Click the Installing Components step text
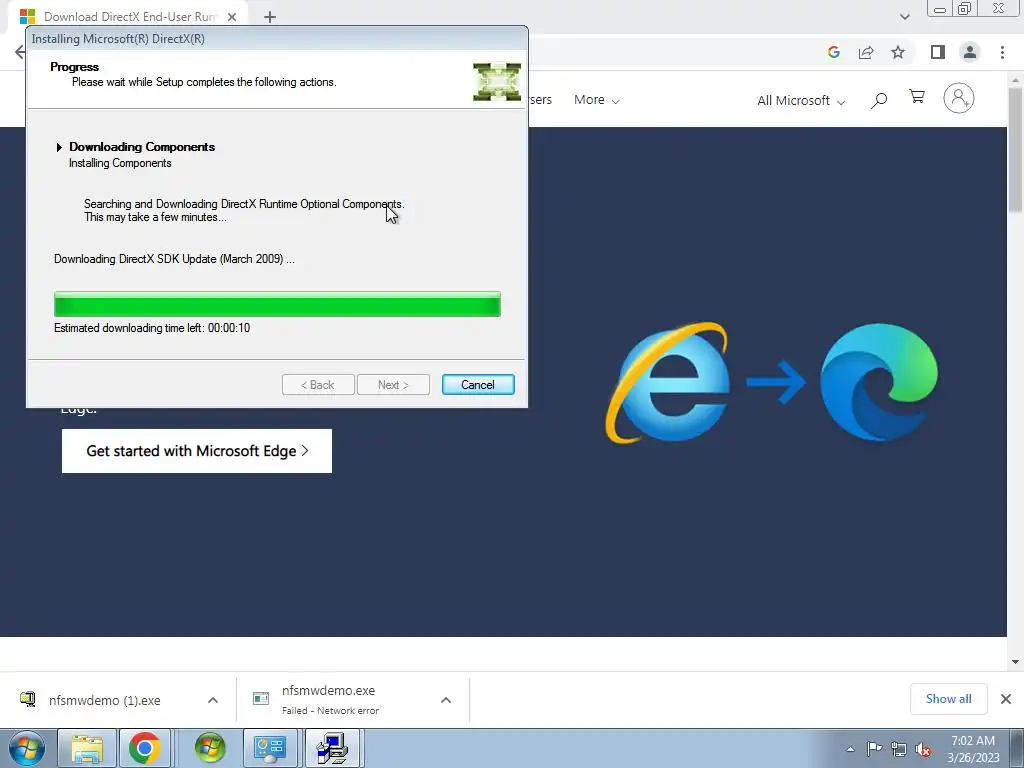This screenshot has width=1024, height=768. [x=120, y=163]
